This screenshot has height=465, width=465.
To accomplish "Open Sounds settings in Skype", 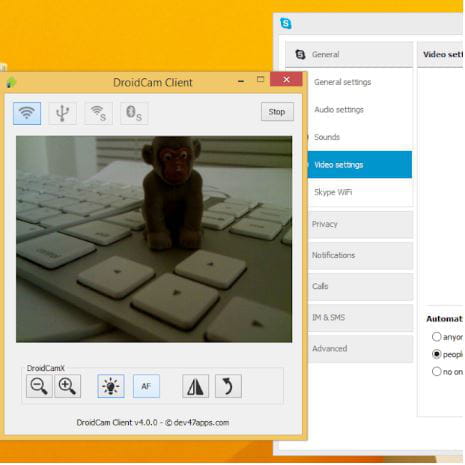I will point(327,137).
